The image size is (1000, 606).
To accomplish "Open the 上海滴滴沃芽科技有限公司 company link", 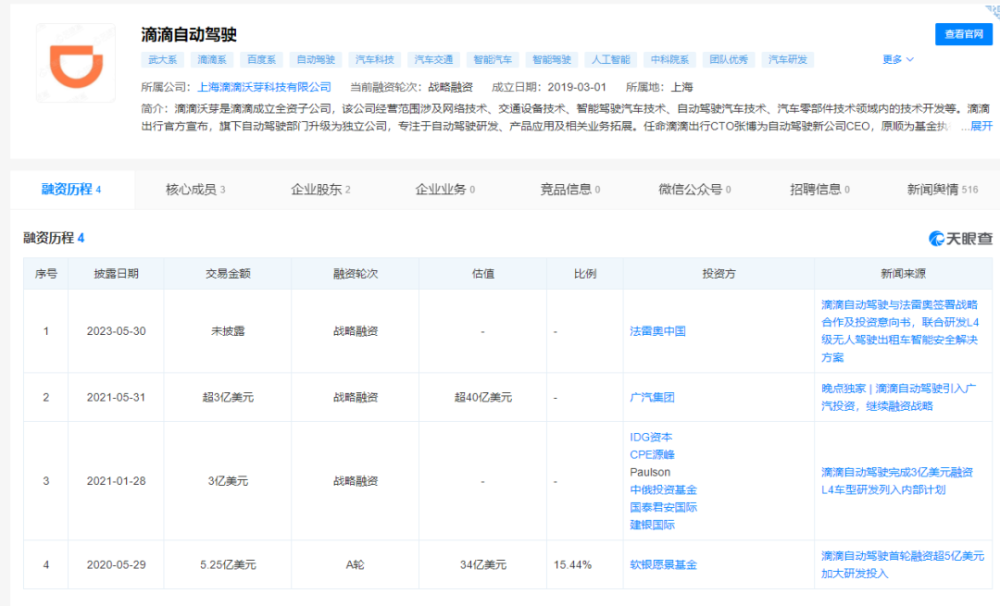I will [x=264, y=87].
